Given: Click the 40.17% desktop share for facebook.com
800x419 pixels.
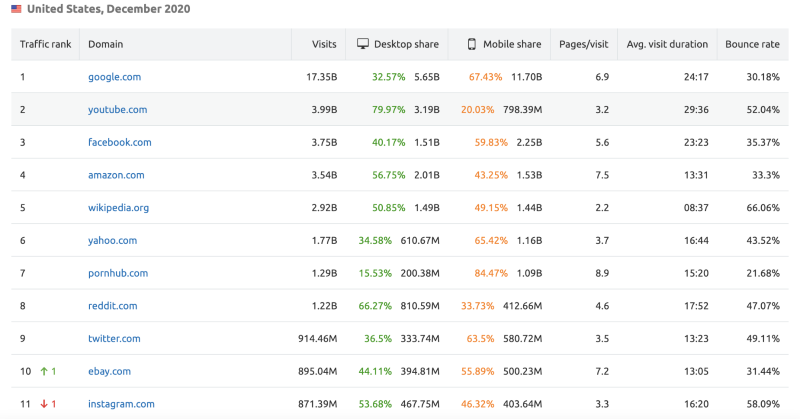Looking at the screenshot, I should (x=388, y=142).
